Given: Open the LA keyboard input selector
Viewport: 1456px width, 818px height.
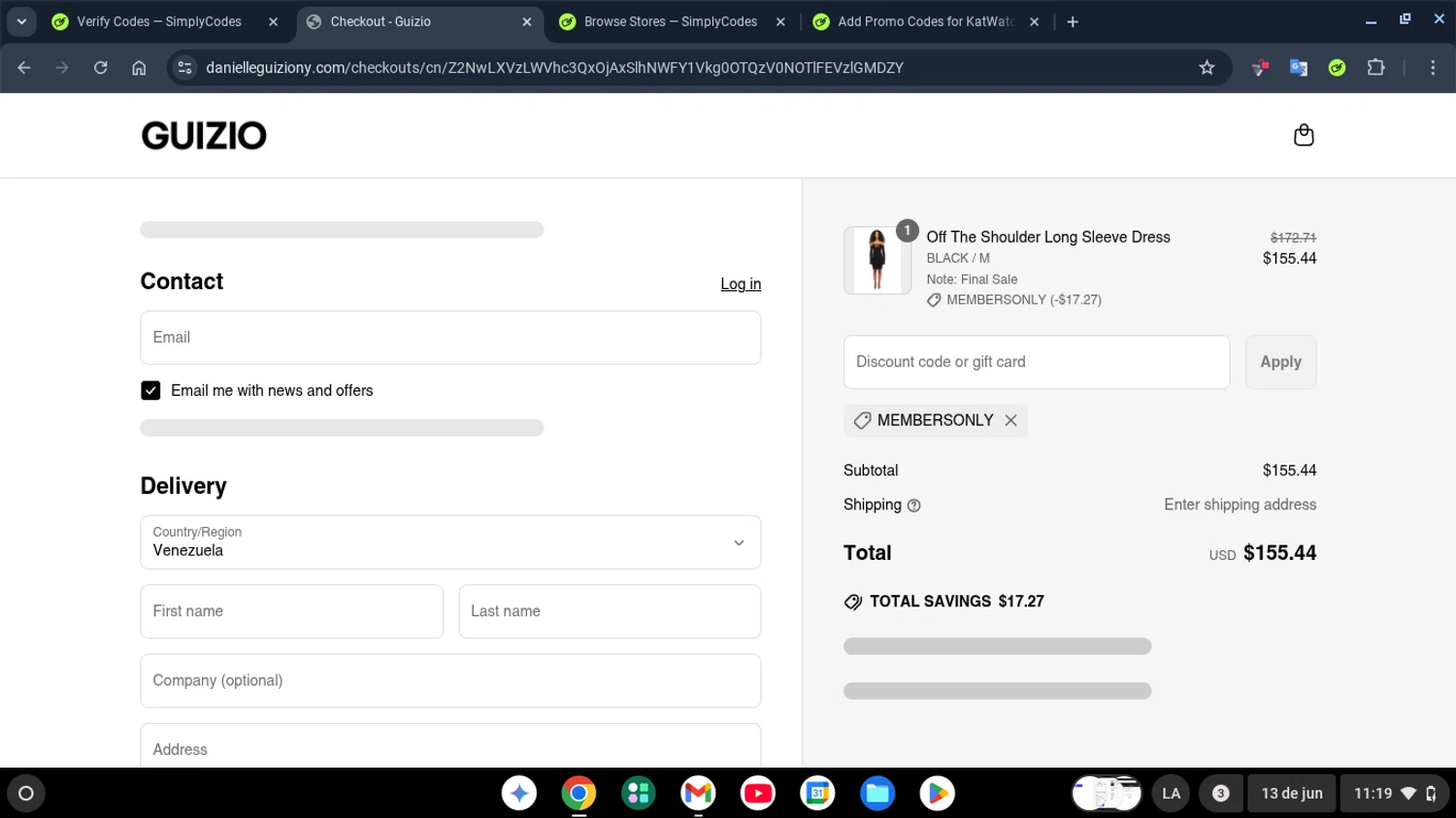Looking at the screenshot, I should pos(1172,794).
